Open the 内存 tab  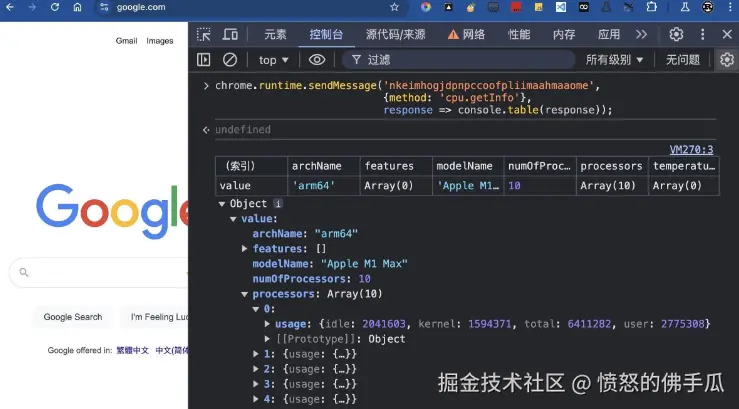pos(564,34)
